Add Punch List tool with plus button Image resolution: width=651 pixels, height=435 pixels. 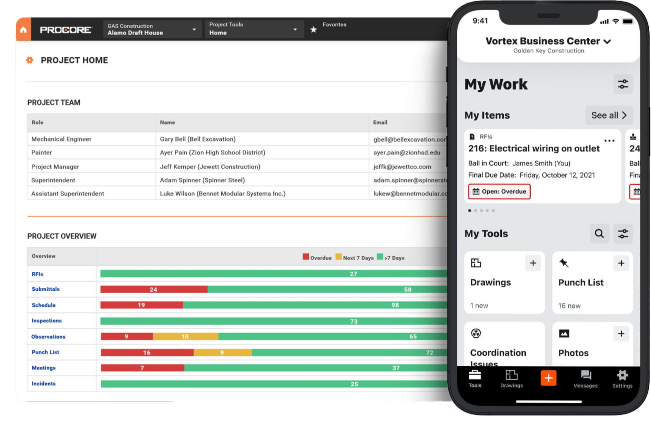(621, 263)
